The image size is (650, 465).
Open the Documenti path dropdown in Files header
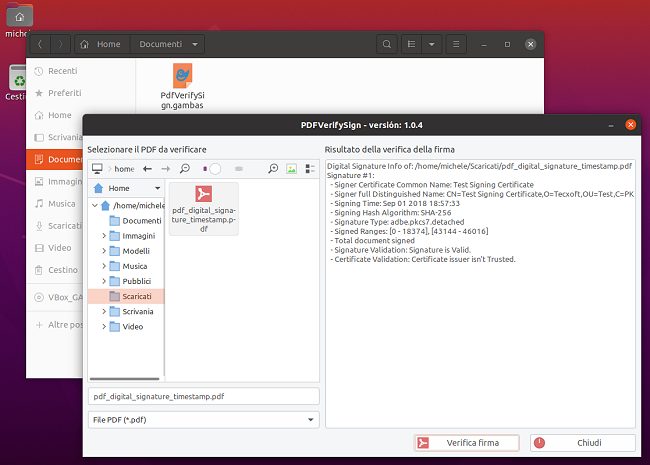pyautogui.click(x=167, y=44)
